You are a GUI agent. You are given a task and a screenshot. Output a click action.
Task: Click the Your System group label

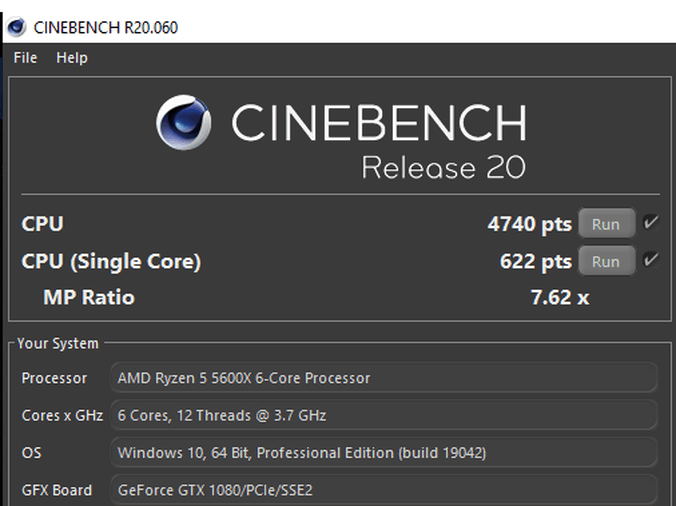pyautogui.click(x=58, y=344)
